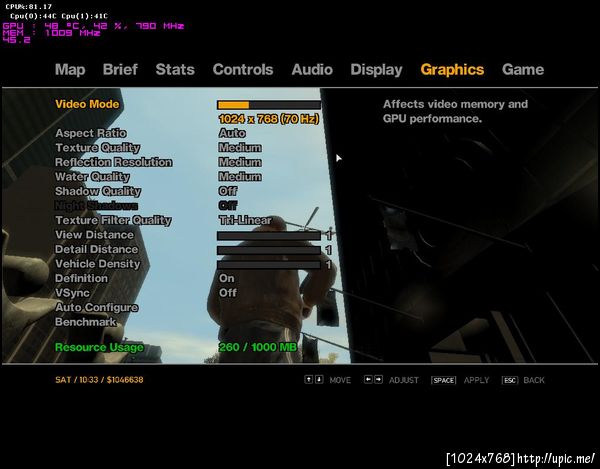Change Shadow Quality Off value

[228, 191]
